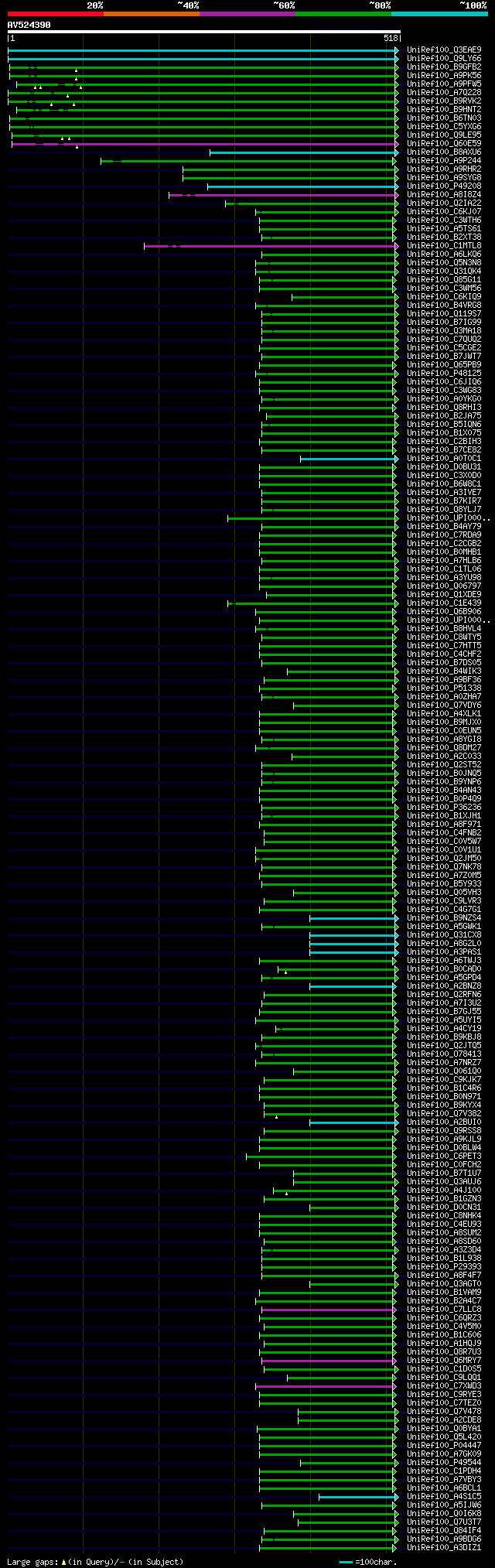Viewport: 495px width, 1568px height.
Task: Click the cyan alignment bar for UniRef100_B8AXU6
Action: [x=304, y=152]
